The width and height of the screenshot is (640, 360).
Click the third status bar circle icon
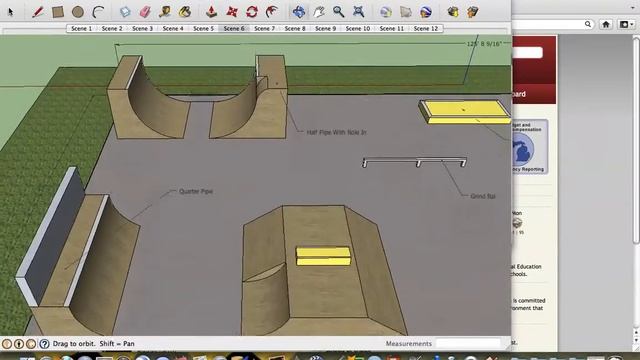[31, 344]
